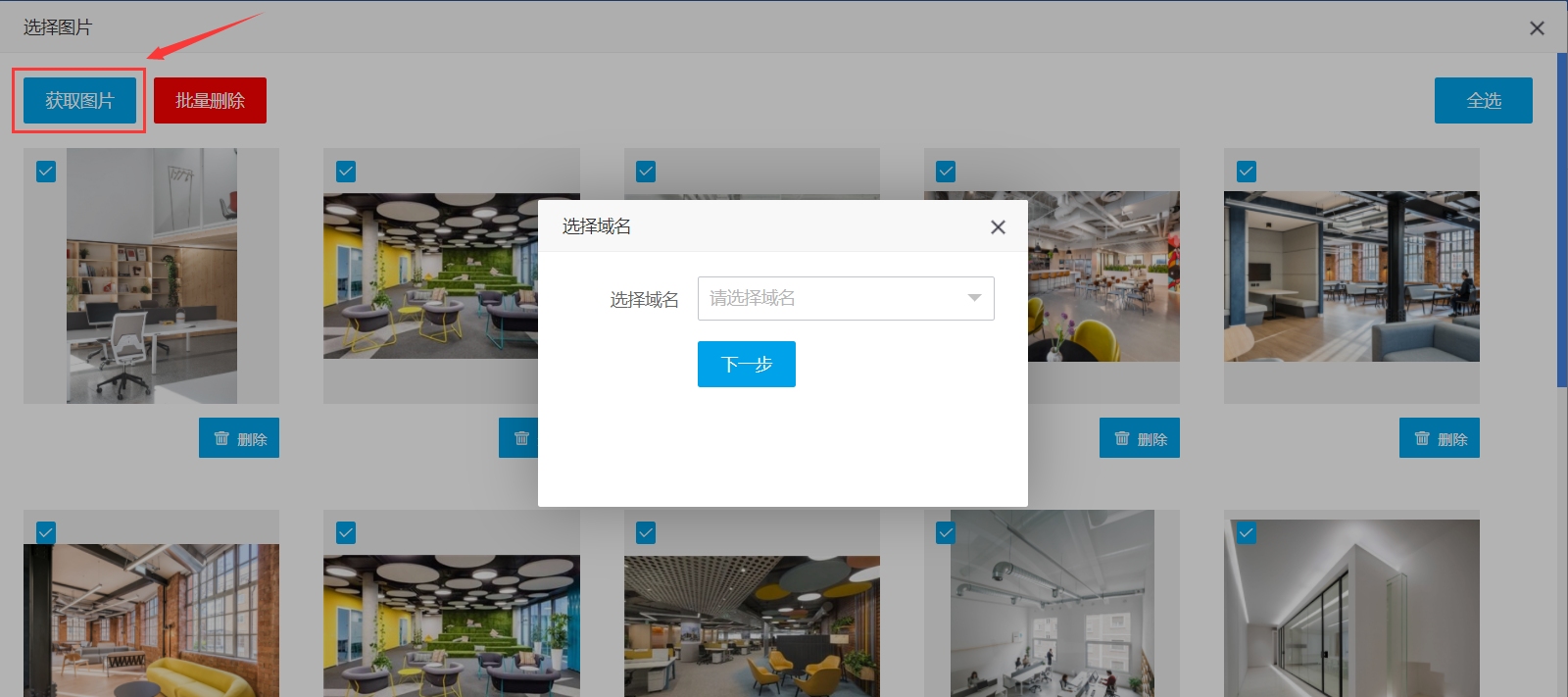Image resolution: width=1568 pixels, height=697 pixels.
Task: Select the grid-ceiling open office thumbnail
Action: tap(752, 626)
